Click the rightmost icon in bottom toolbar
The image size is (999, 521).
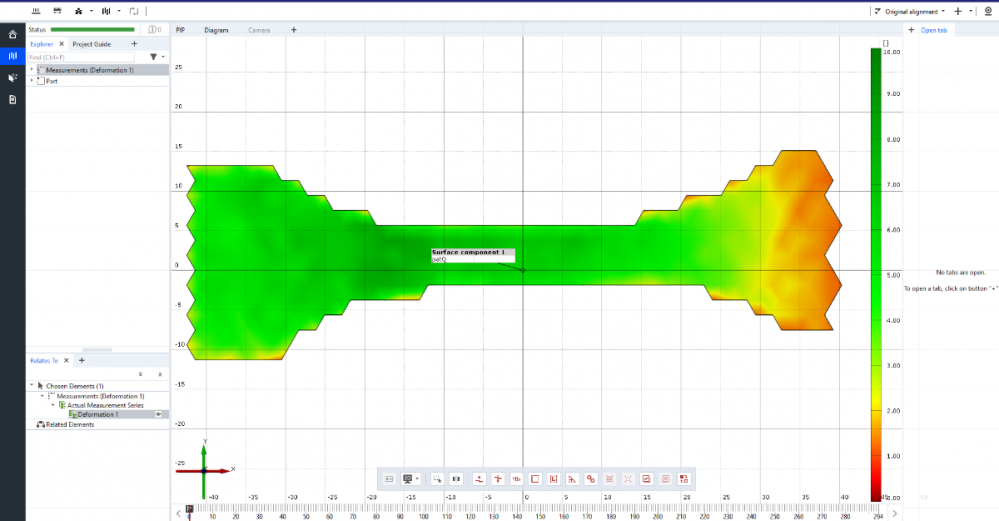pyautogui.click(x=684, y=479)
